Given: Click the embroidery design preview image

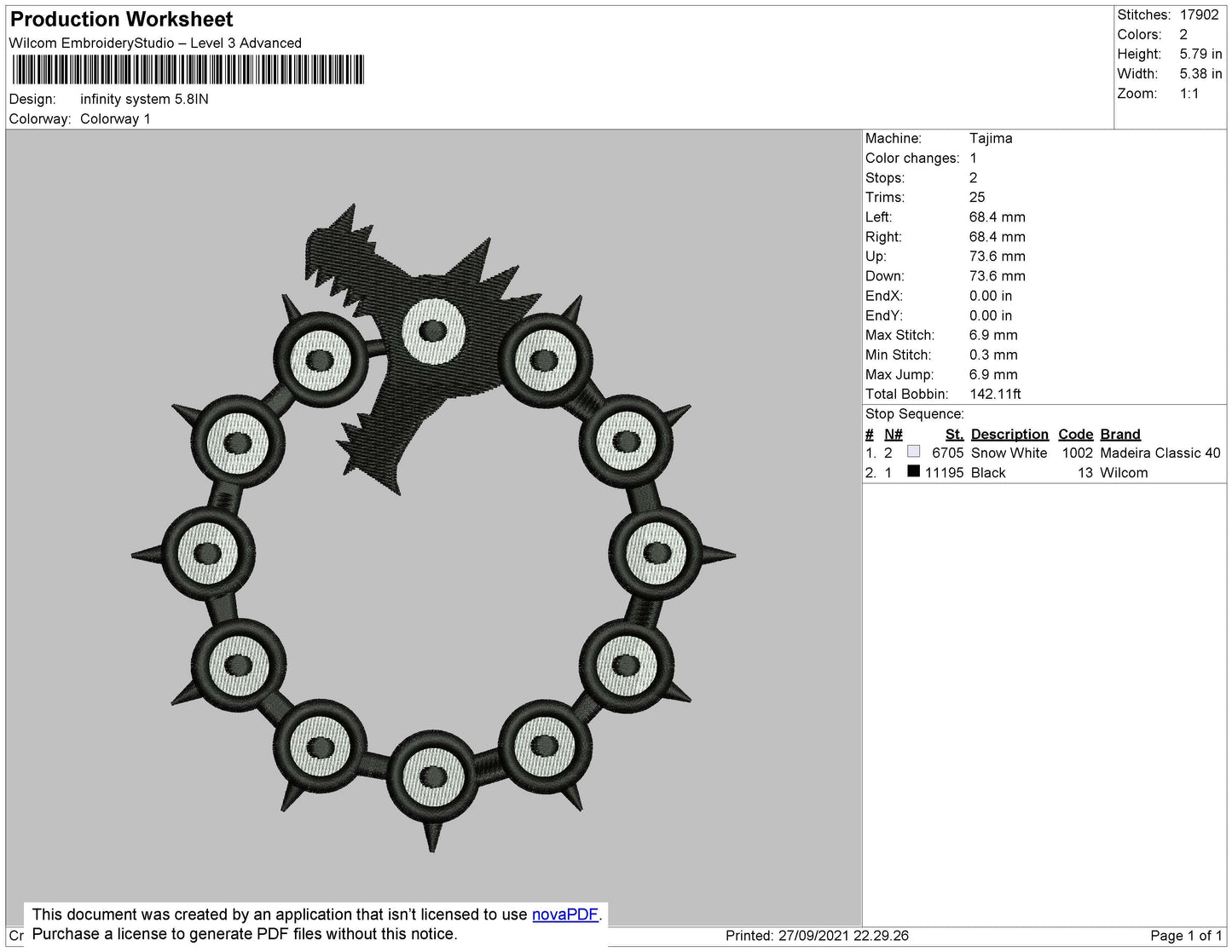Looking at the screenshot, I should coord(433,528).
